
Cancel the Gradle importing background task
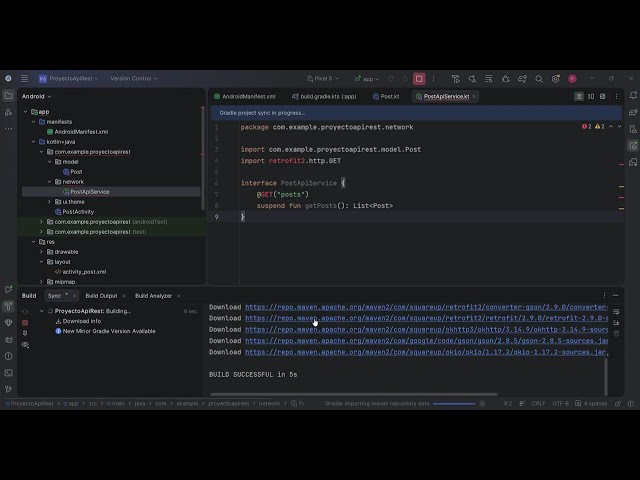pyautogui.click(x=482, y=404)
